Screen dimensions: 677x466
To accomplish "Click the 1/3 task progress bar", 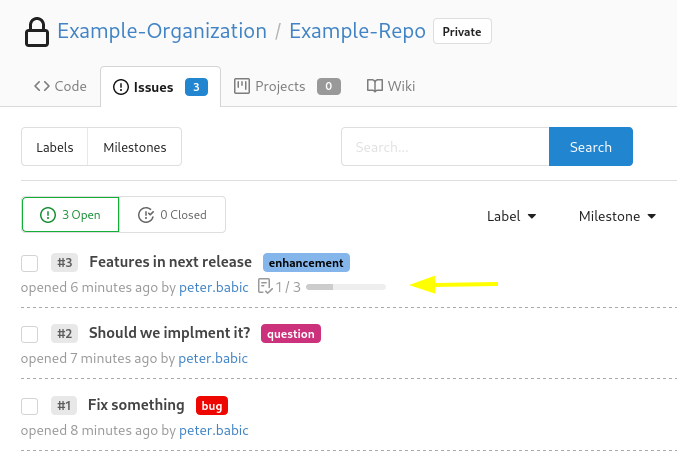I will tap(346, 287).
